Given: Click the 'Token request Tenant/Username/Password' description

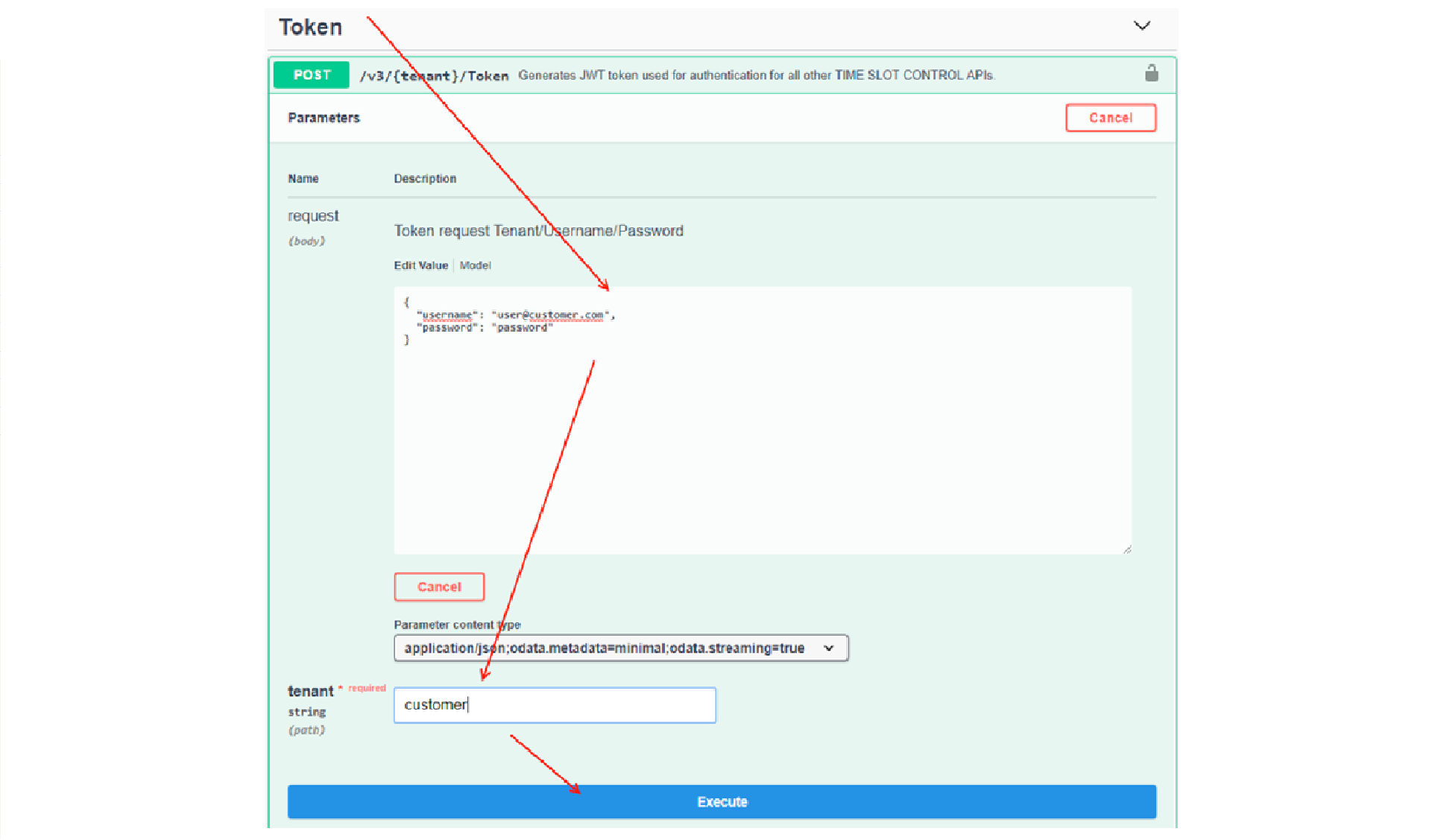Looking at the screenshot, I should tap(538, 231).
